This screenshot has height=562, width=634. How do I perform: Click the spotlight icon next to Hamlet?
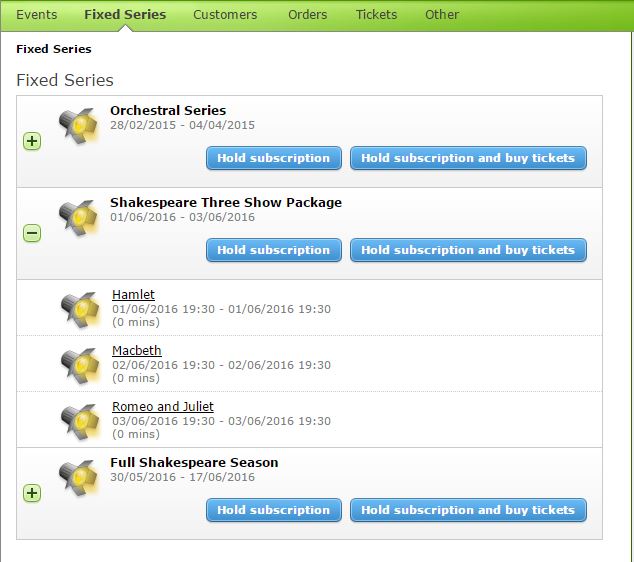tap(80, 309)
